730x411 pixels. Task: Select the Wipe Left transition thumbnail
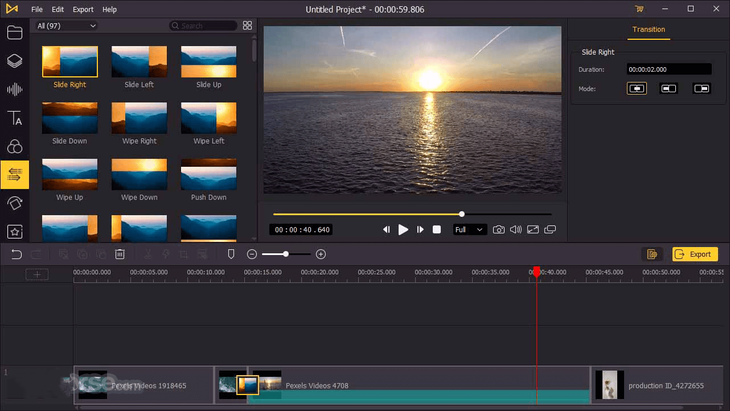tap(209, 118)
